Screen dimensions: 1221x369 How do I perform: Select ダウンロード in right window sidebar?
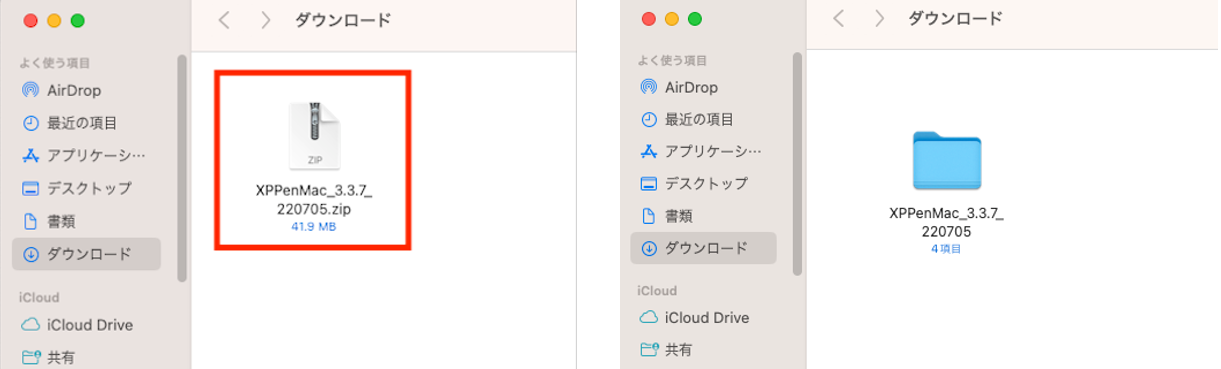click(x=703, y=248)
